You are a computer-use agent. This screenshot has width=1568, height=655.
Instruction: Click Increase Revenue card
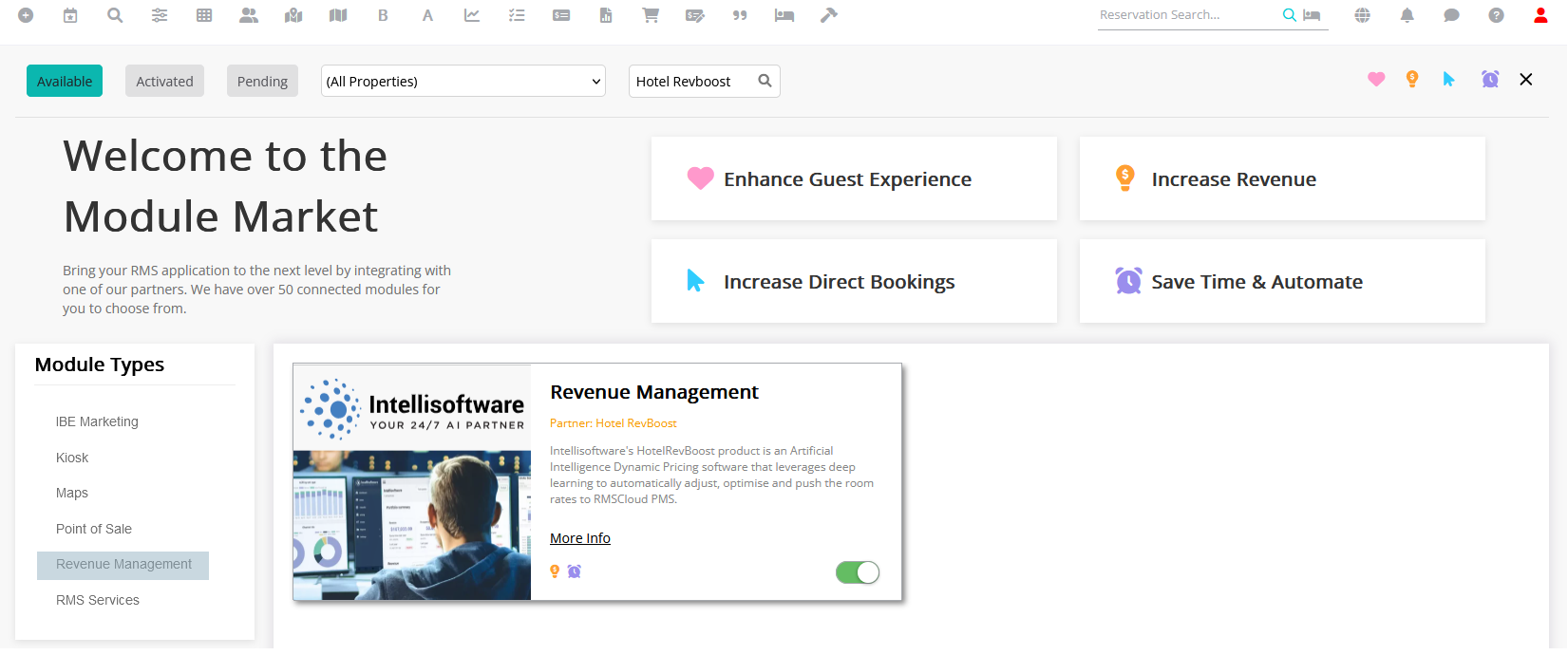pos(1282,178)
